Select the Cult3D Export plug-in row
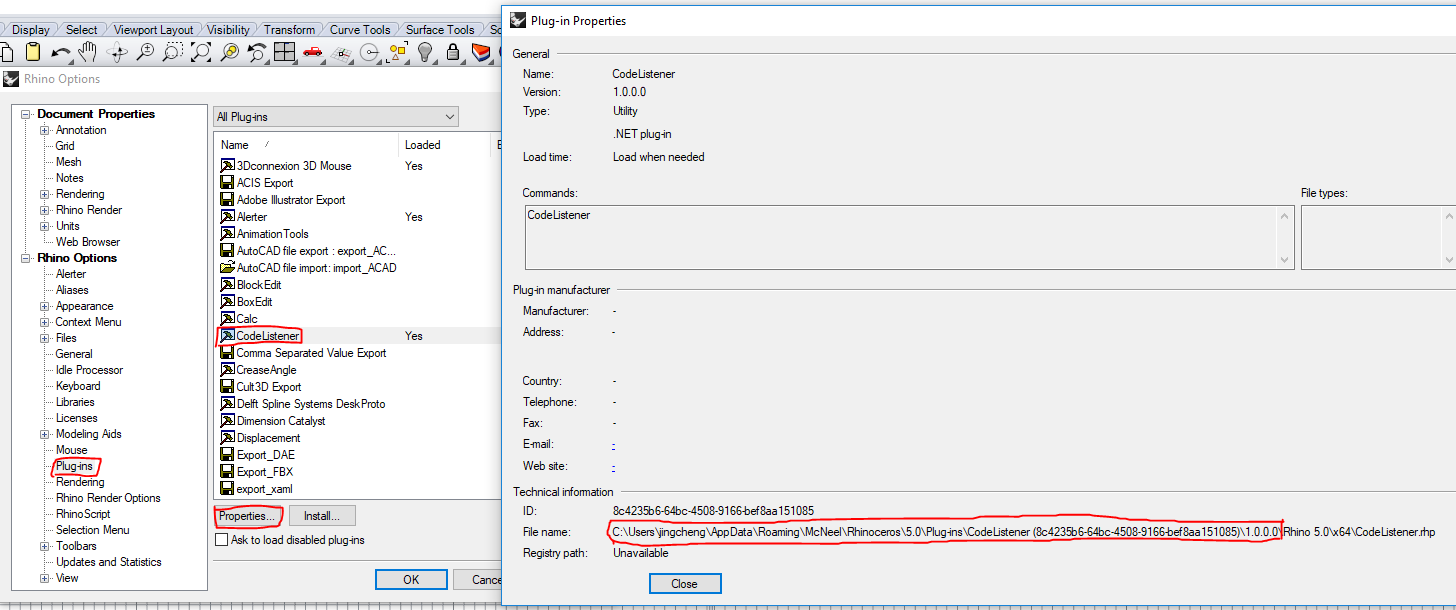The height and width of the screenshot is (610, 1456). coord(268,387)
